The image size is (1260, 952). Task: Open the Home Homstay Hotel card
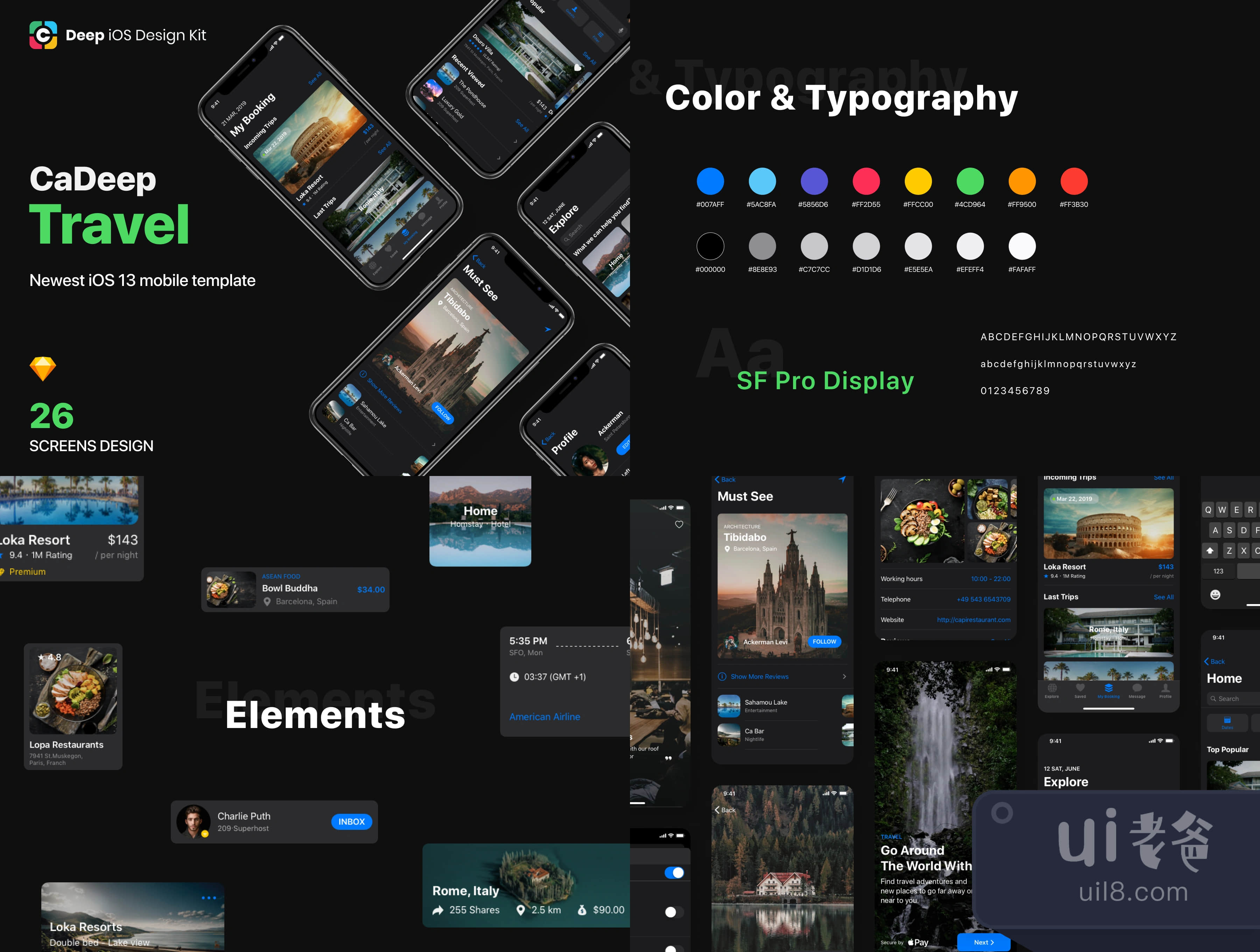tap(480, 521)
